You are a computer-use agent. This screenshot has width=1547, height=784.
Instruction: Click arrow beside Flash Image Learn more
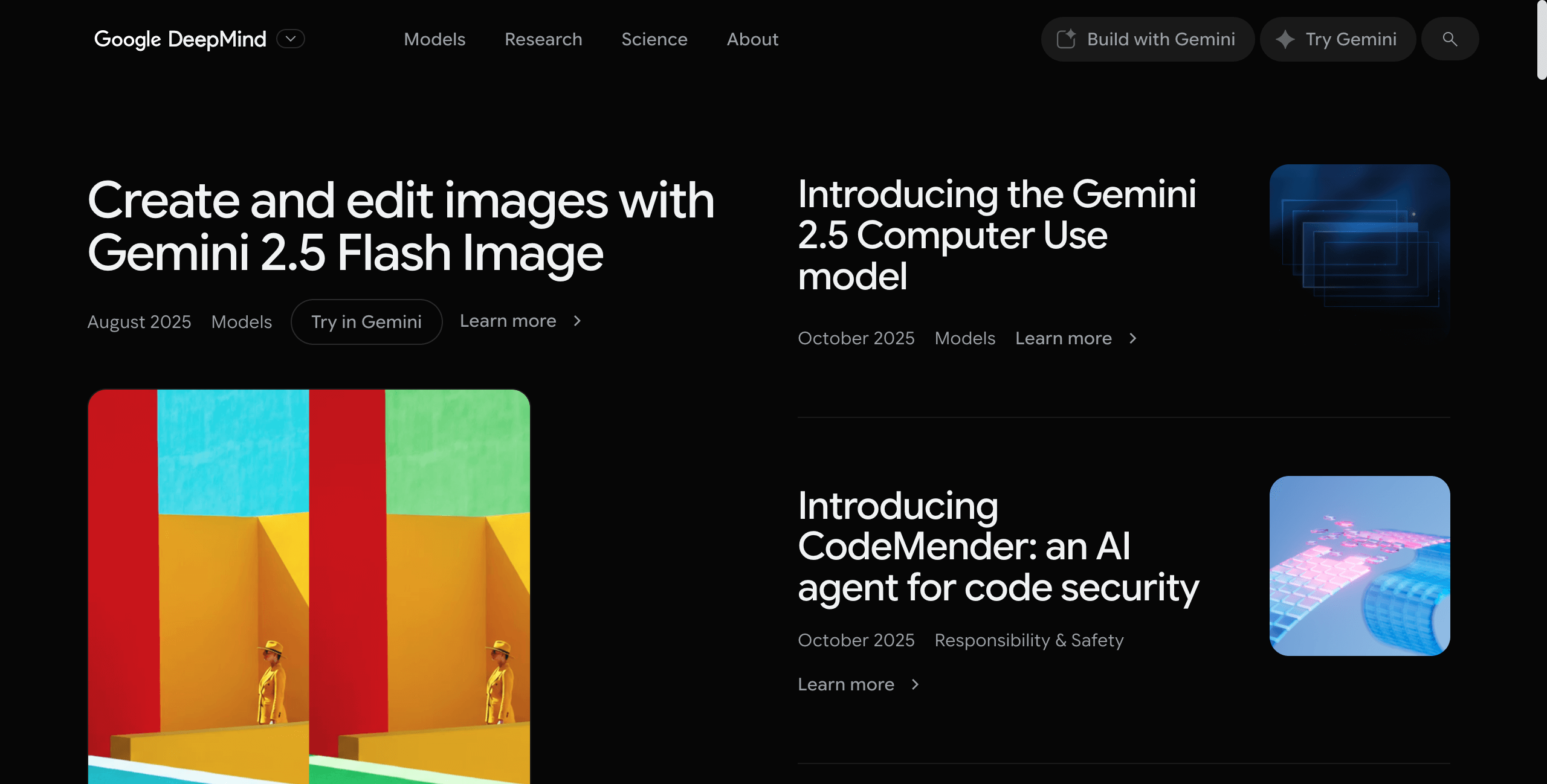pyautogui.click(x=577, y=321)
